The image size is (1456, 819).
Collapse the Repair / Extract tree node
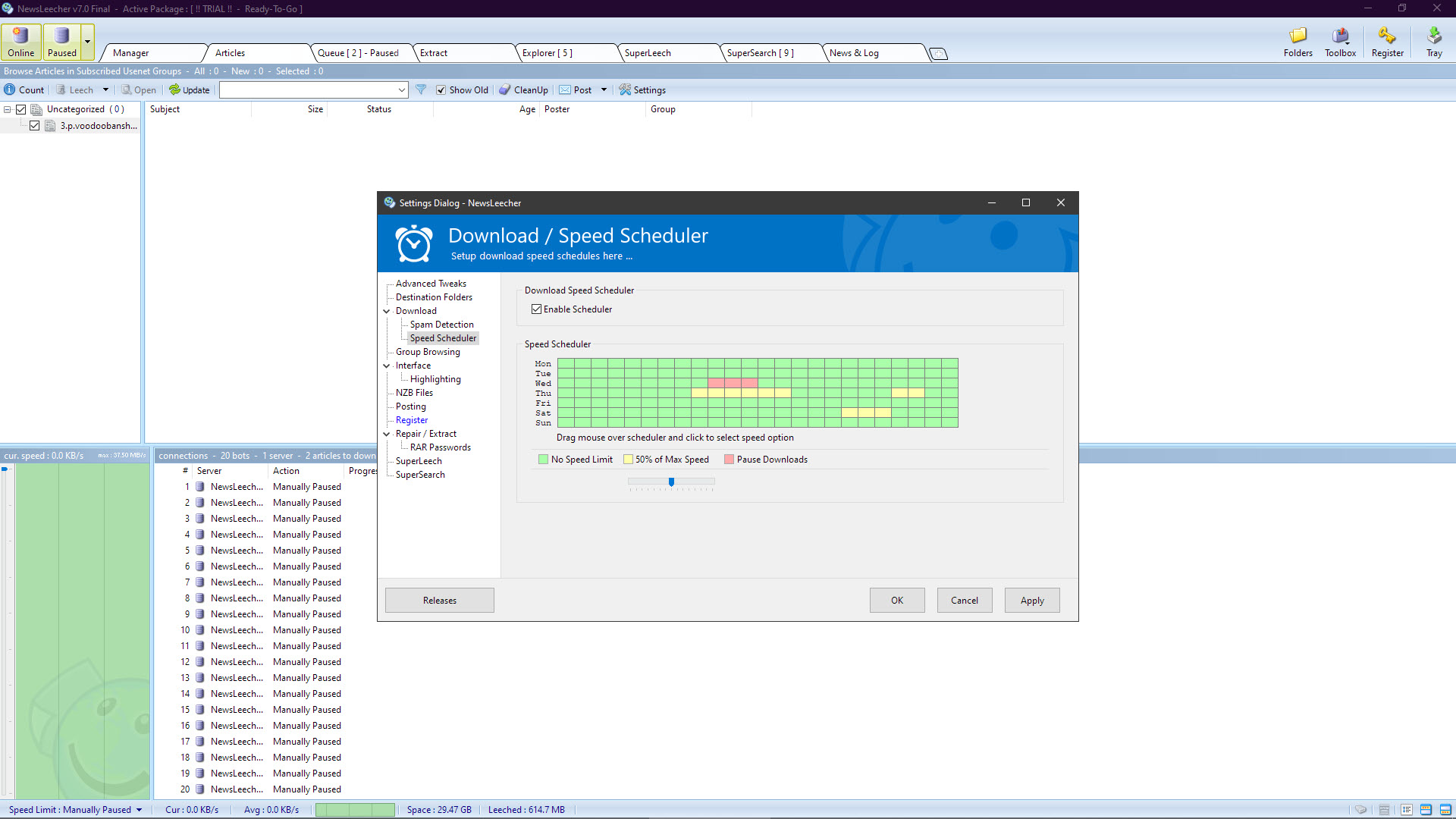387,434
